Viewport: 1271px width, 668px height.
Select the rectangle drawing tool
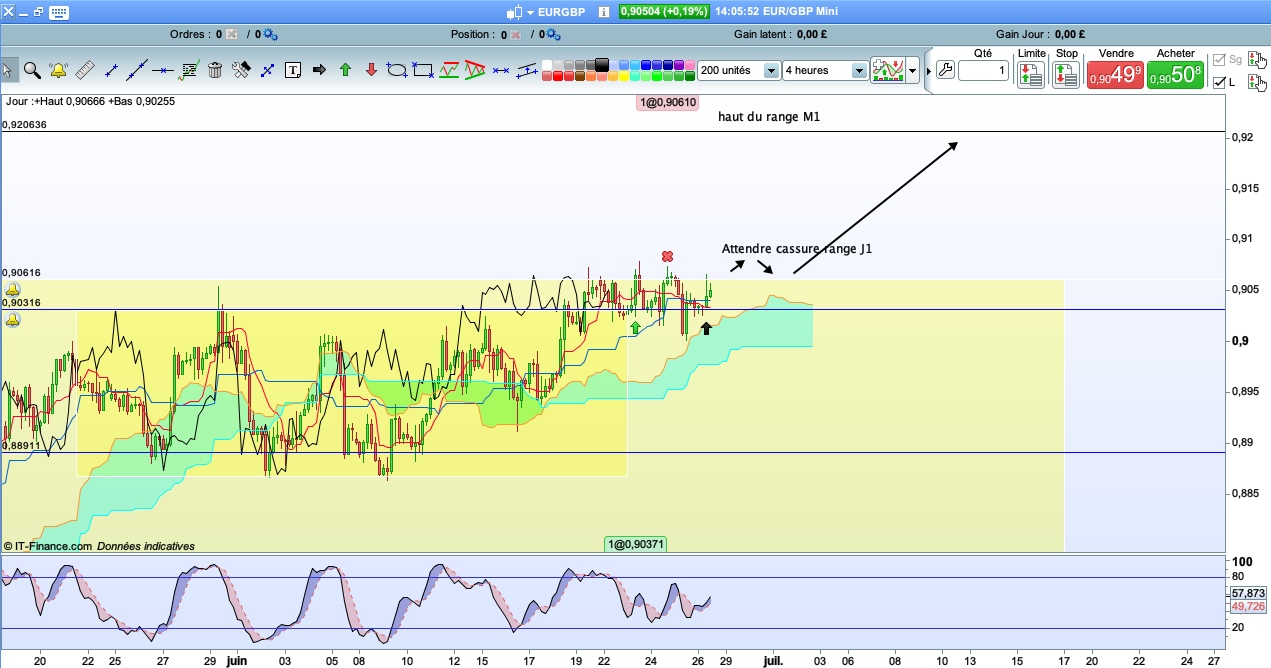[x=422, y=70]
